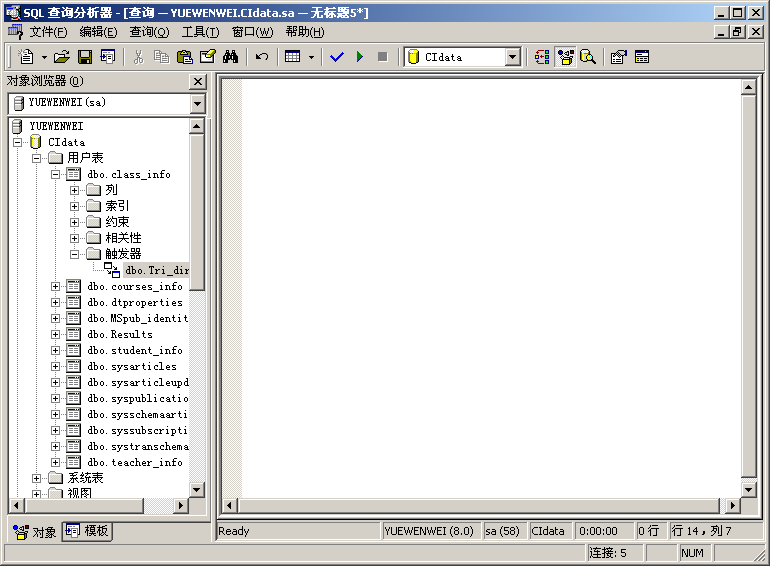The height and width of the screenshot is (566, 770).
Task: Select dbo.dtproperties table icon
Action: [74, 302]
